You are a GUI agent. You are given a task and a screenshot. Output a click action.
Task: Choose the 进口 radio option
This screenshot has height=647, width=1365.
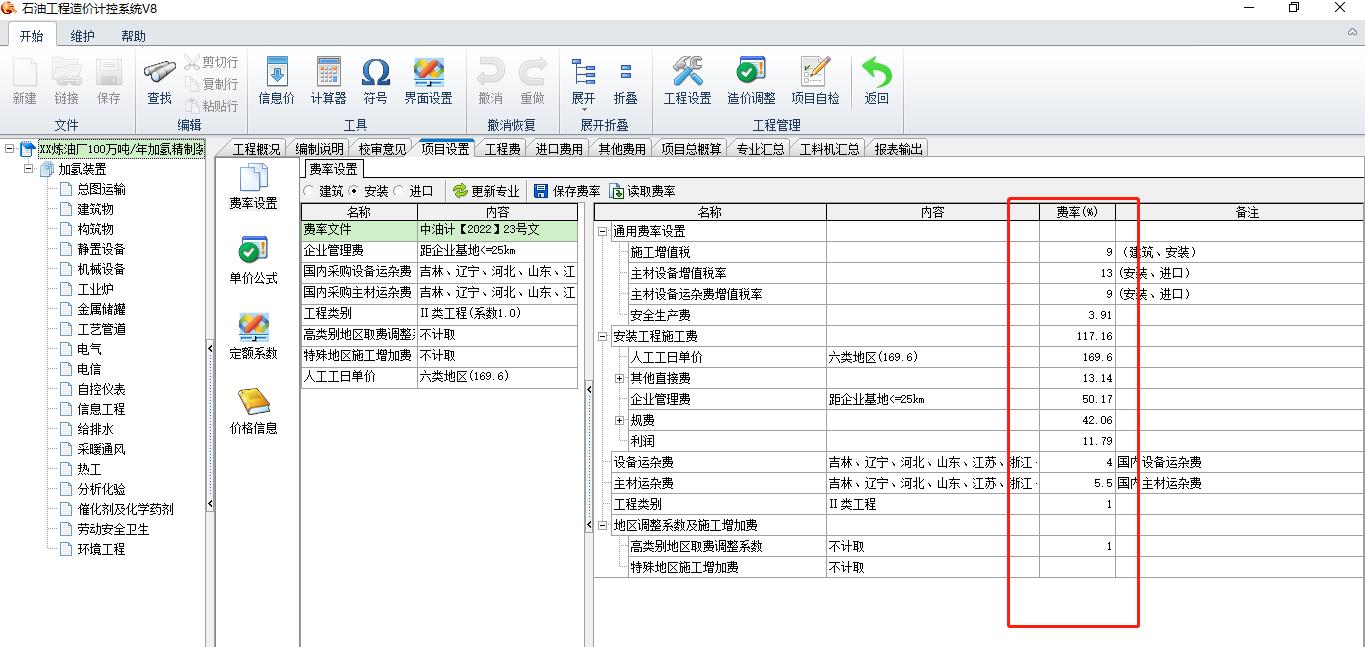coord(399,191)
